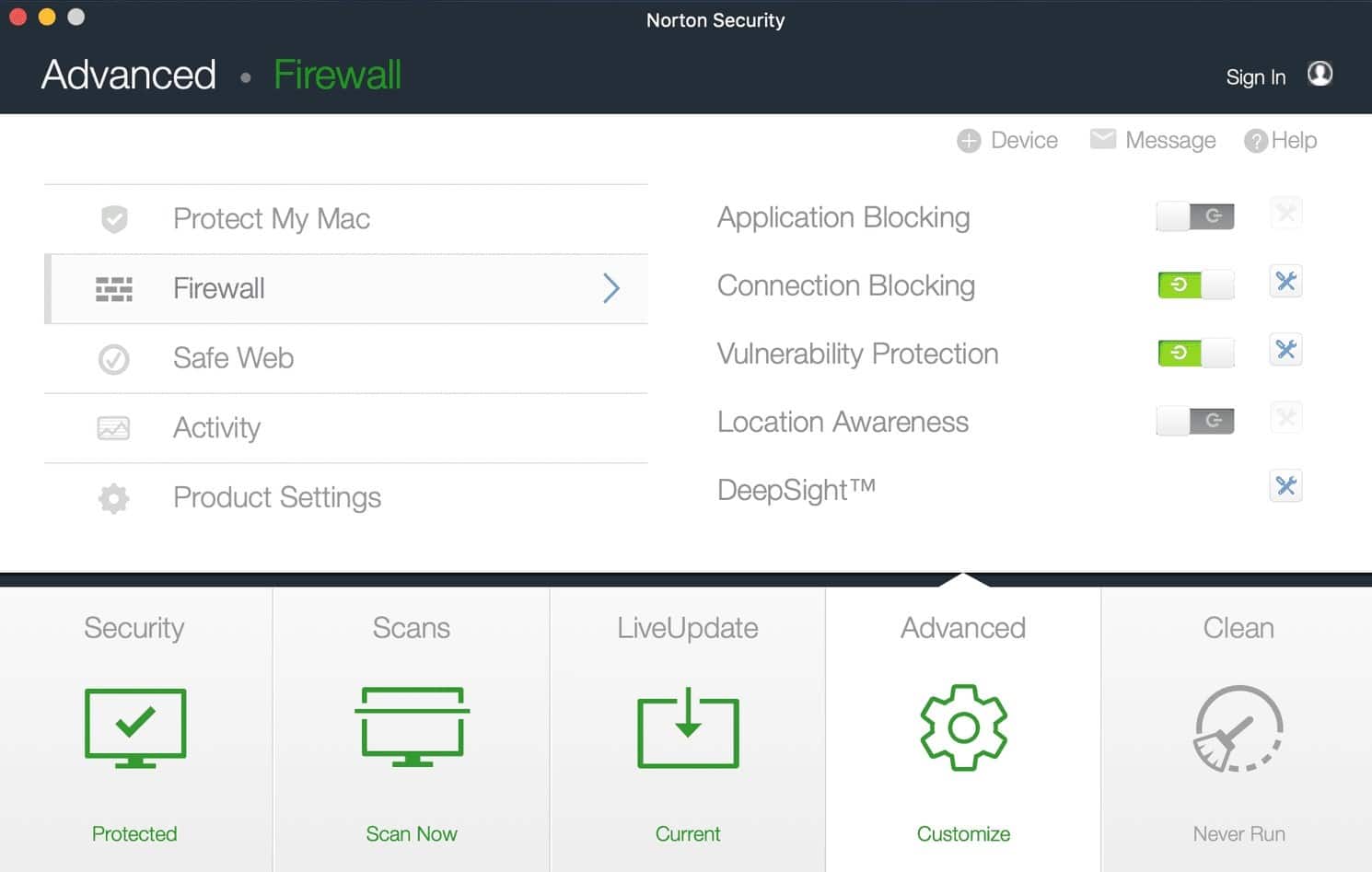Click the green Firewall header title
Image resolution: width=1372 pixels, height=872 pixels.
tap(338, 75)
